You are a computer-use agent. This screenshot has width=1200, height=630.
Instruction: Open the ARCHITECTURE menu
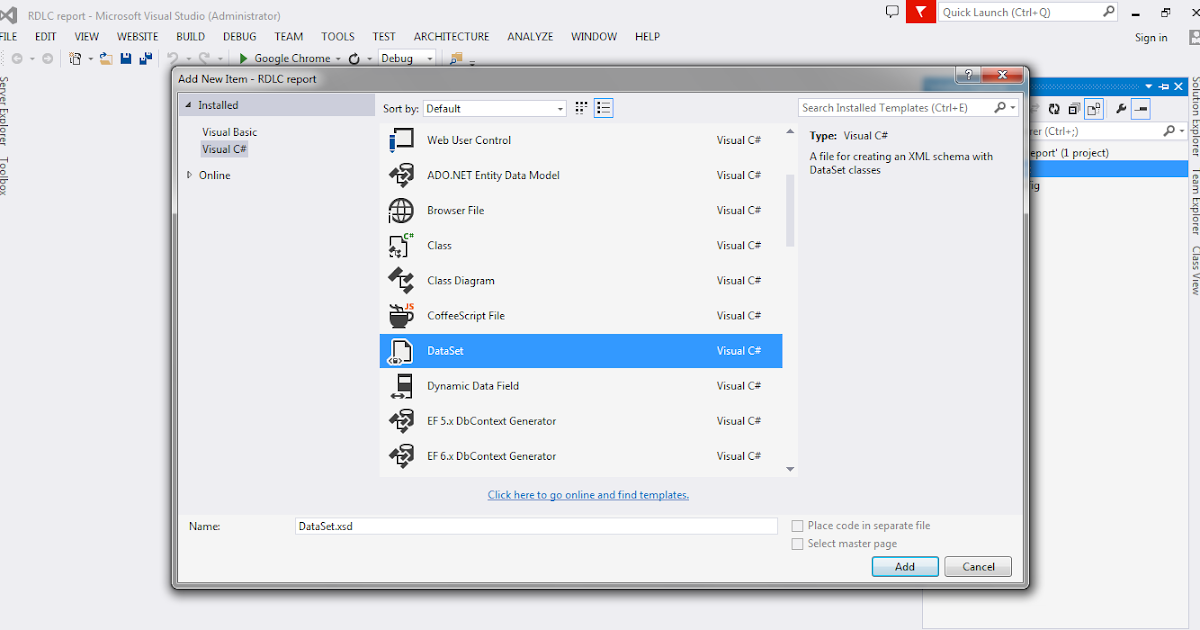click(452, 36)
